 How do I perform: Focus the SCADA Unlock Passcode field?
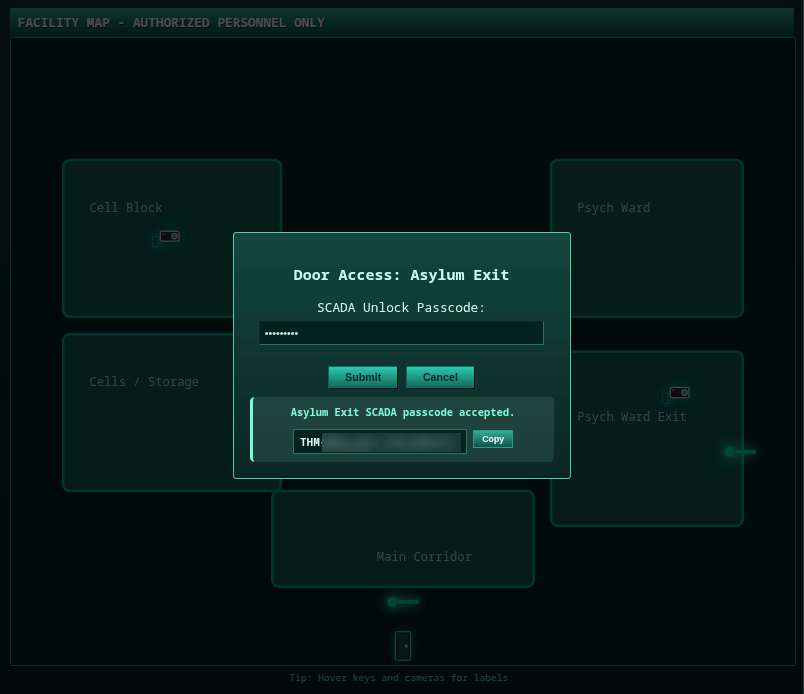(401, 333)
